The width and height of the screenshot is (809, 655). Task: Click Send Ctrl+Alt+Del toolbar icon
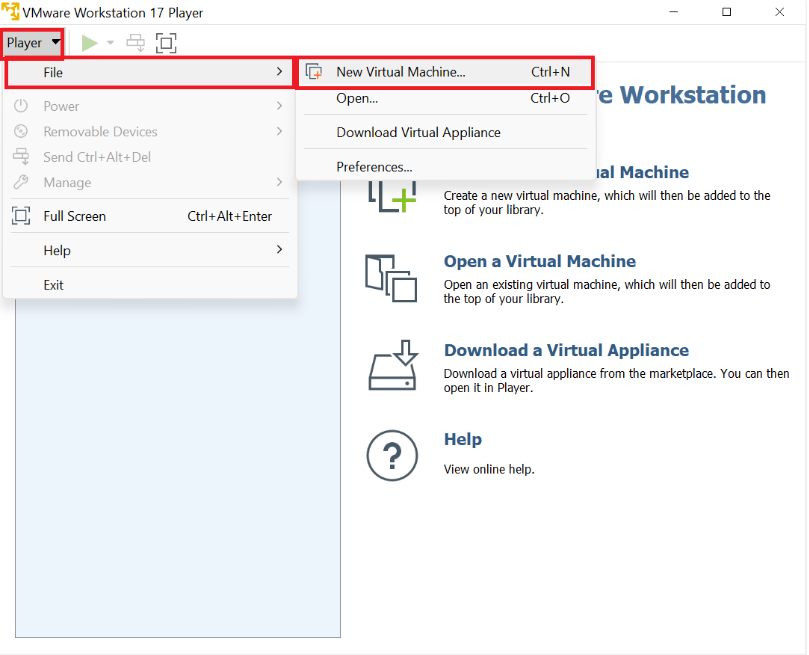click(136, 43)
